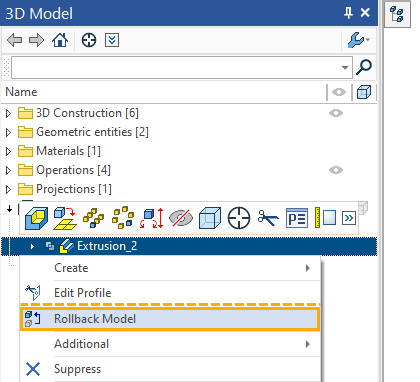This screenshot has width=420, height=382.
Task: Open the search field dropdown arrow
Action: (345, 68)
